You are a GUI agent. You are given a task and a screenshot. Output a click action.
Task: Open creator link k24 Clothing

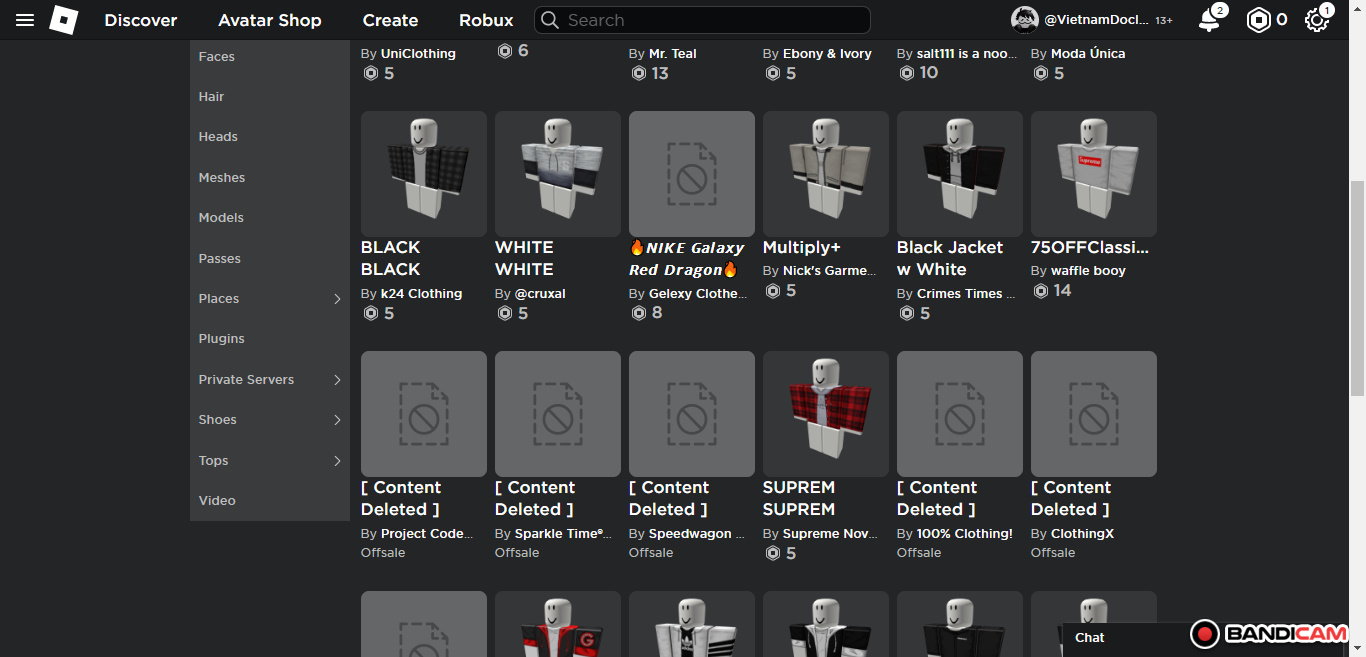[421, 294]
